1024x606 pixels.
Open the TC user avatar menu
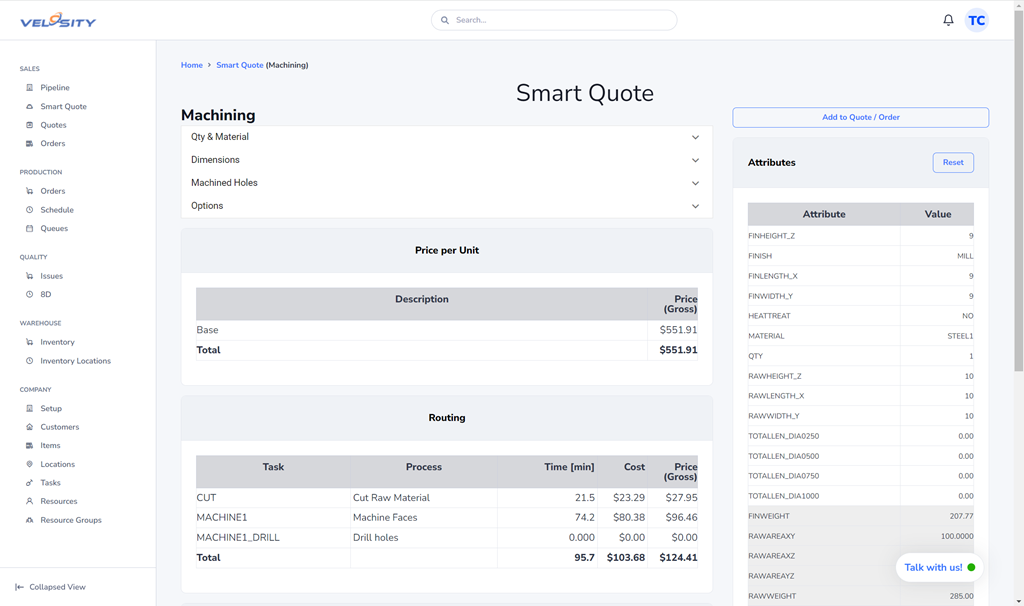pos(976,20)
